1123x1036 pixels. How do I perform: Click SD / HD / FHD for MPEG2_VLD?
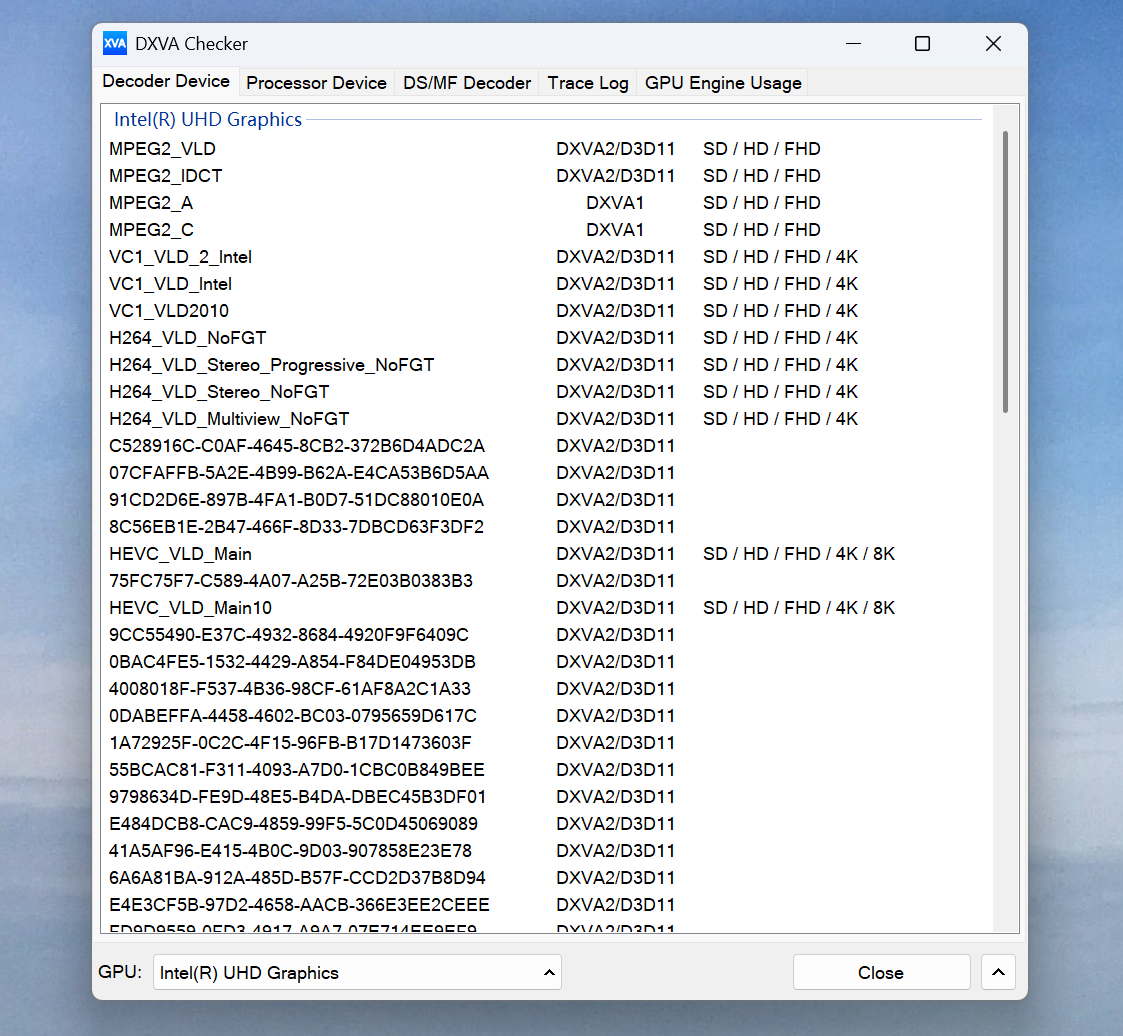pyautogui.click(x=761, y=149)
